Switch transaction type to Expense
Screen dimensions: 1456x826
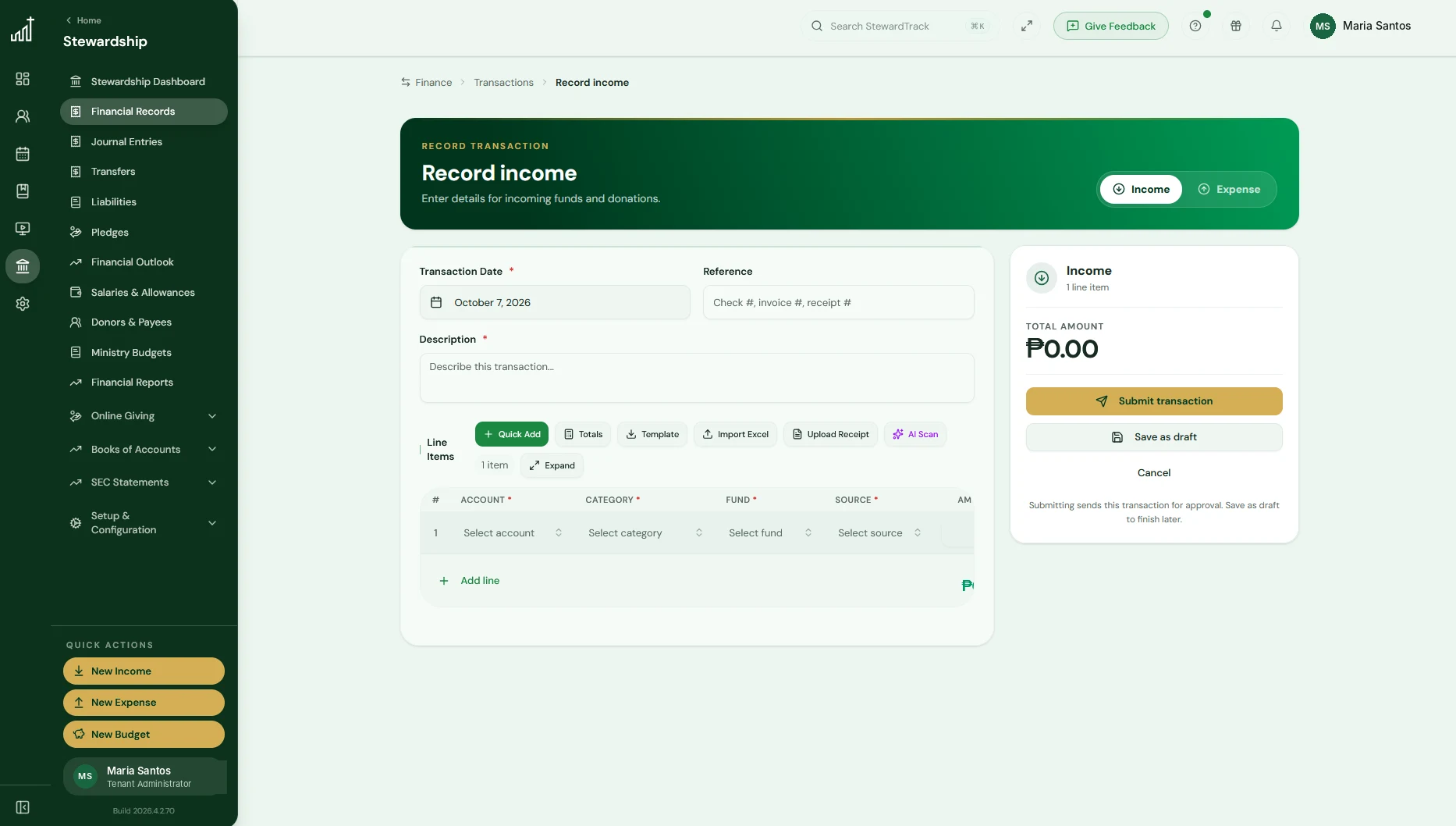(1229, 189)
